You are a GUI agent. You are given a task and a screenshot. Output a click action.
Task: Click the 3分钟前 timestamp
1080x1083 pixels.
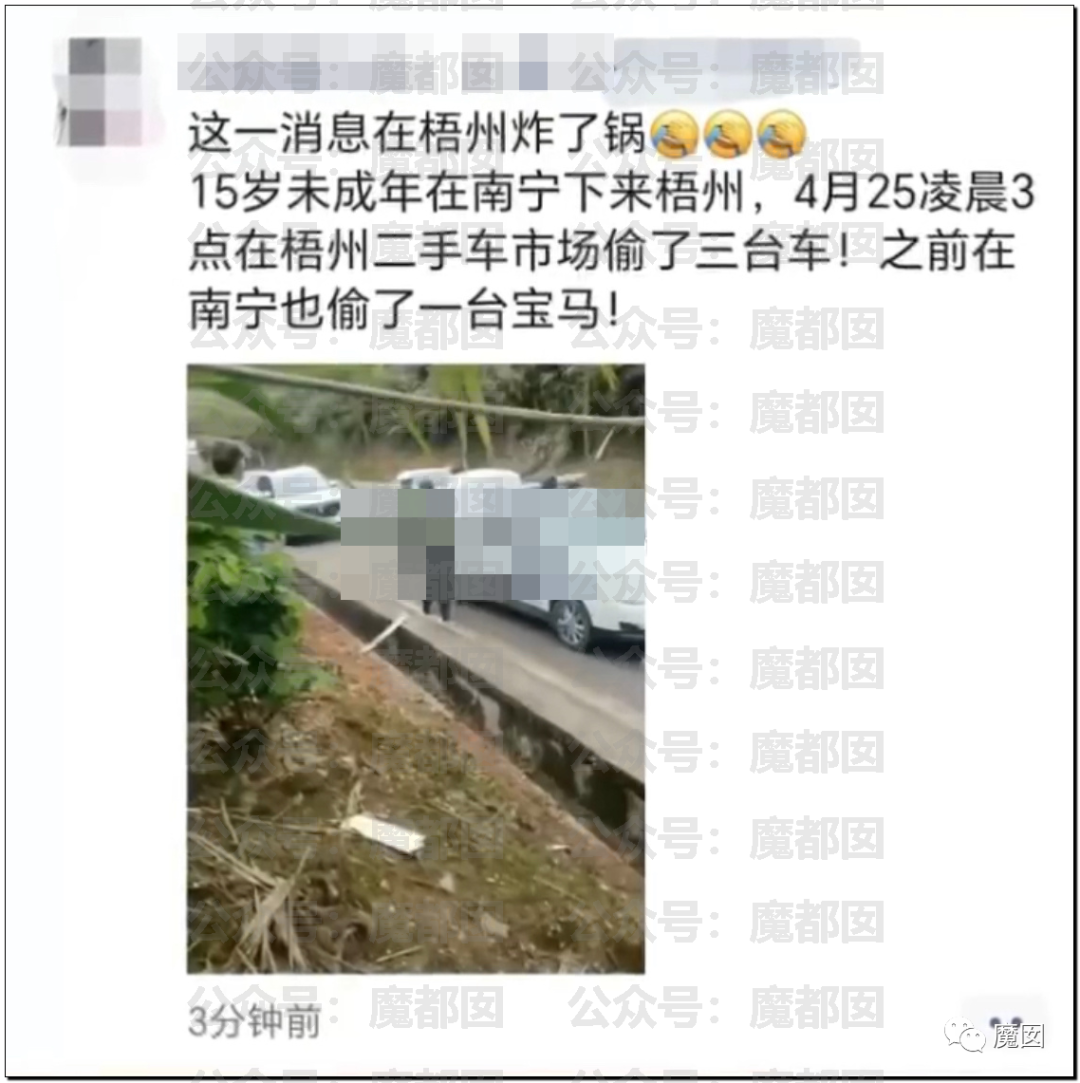click(254, 1022)
